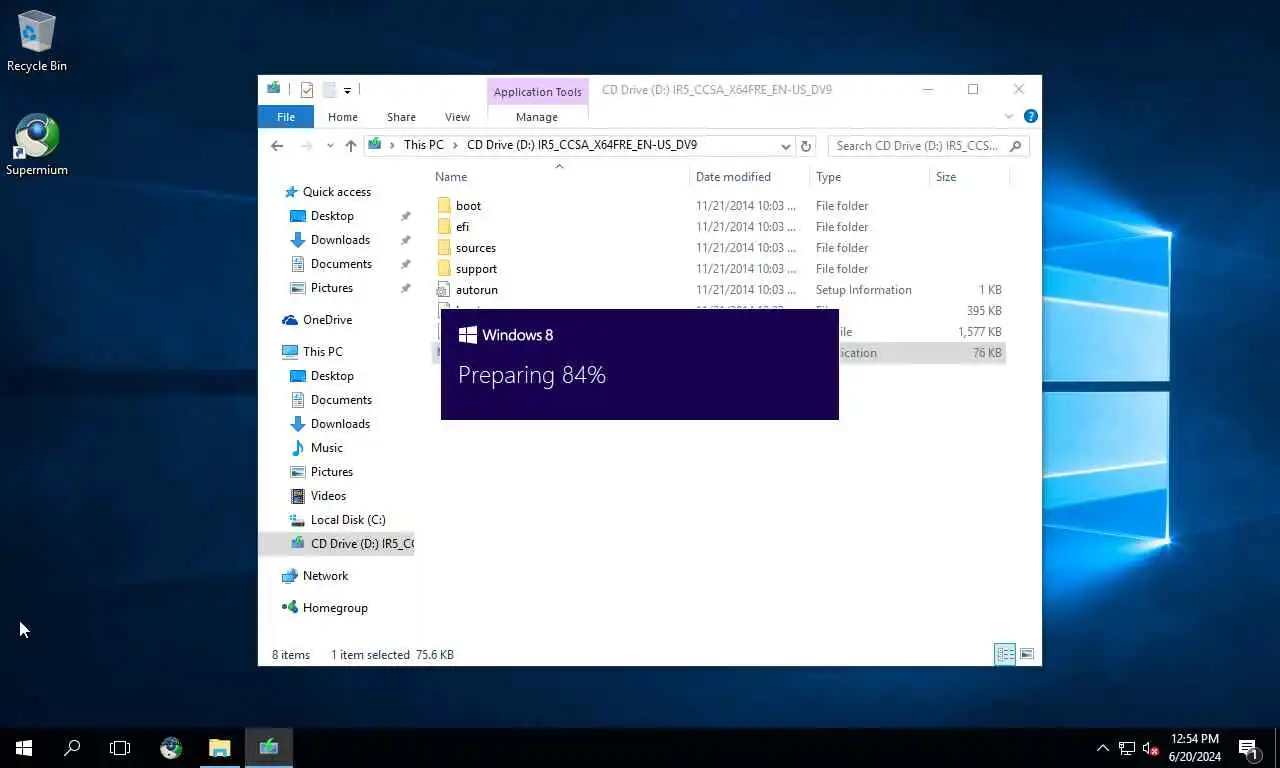Click the Application Tools contextual tab header
This screenshot has width=1280, height=768.
(x=537, y=92)
